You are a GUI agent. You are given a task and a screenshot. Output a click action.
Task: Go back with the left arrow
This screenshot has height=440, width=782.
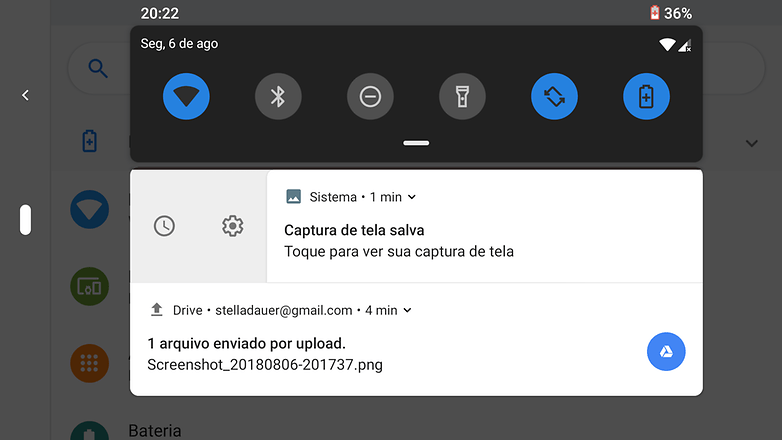point(25,95)
